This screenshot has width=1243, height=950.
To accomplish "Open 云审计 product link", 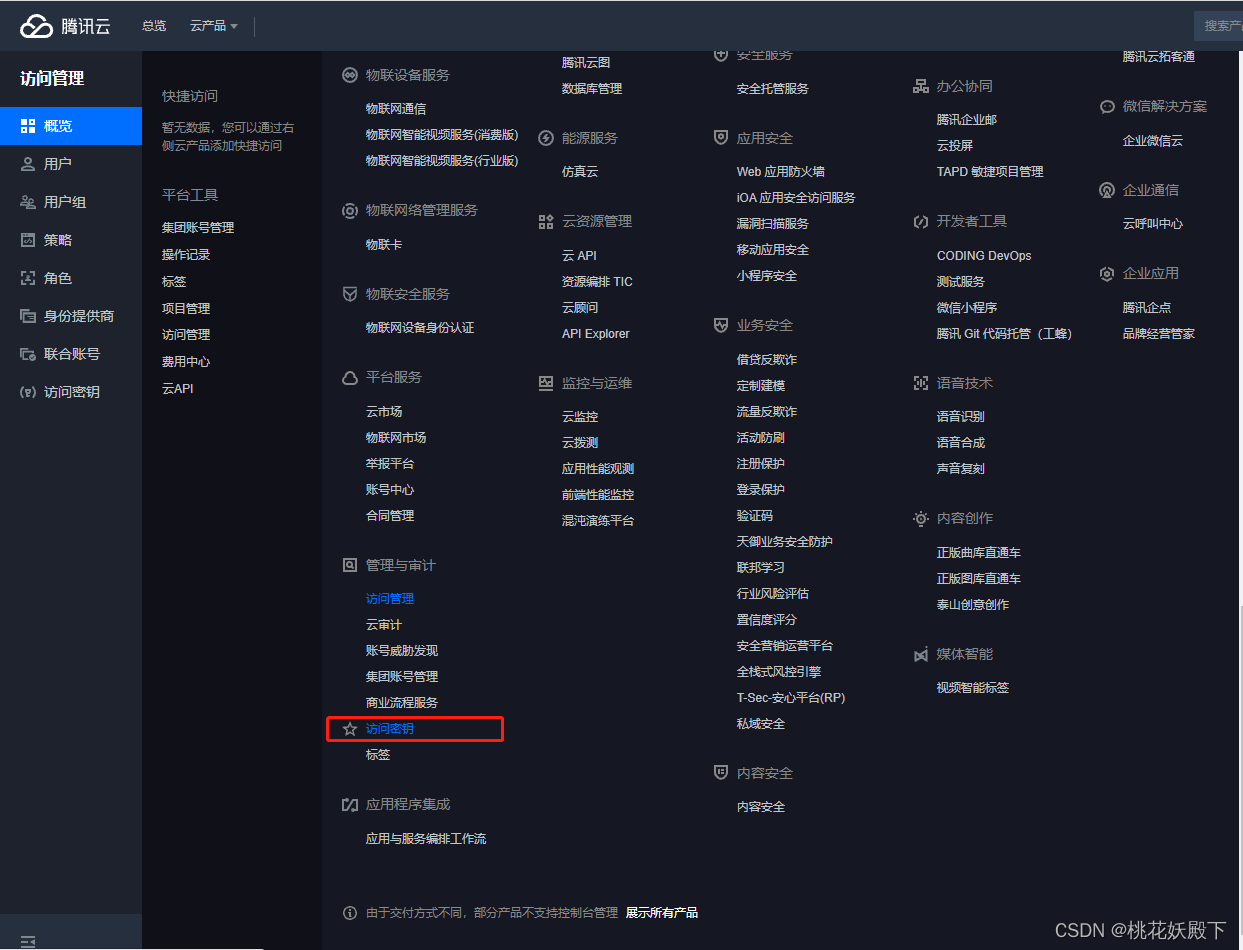I will point(384,625).
